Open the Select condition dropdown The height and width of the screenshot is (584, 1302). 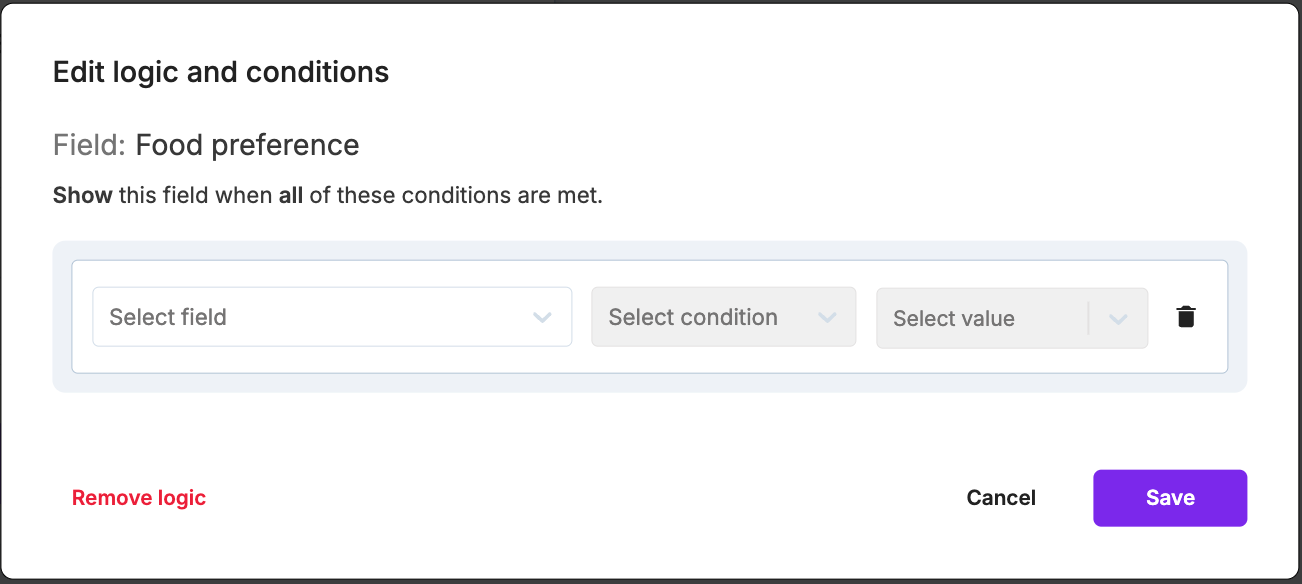point(723,317)
